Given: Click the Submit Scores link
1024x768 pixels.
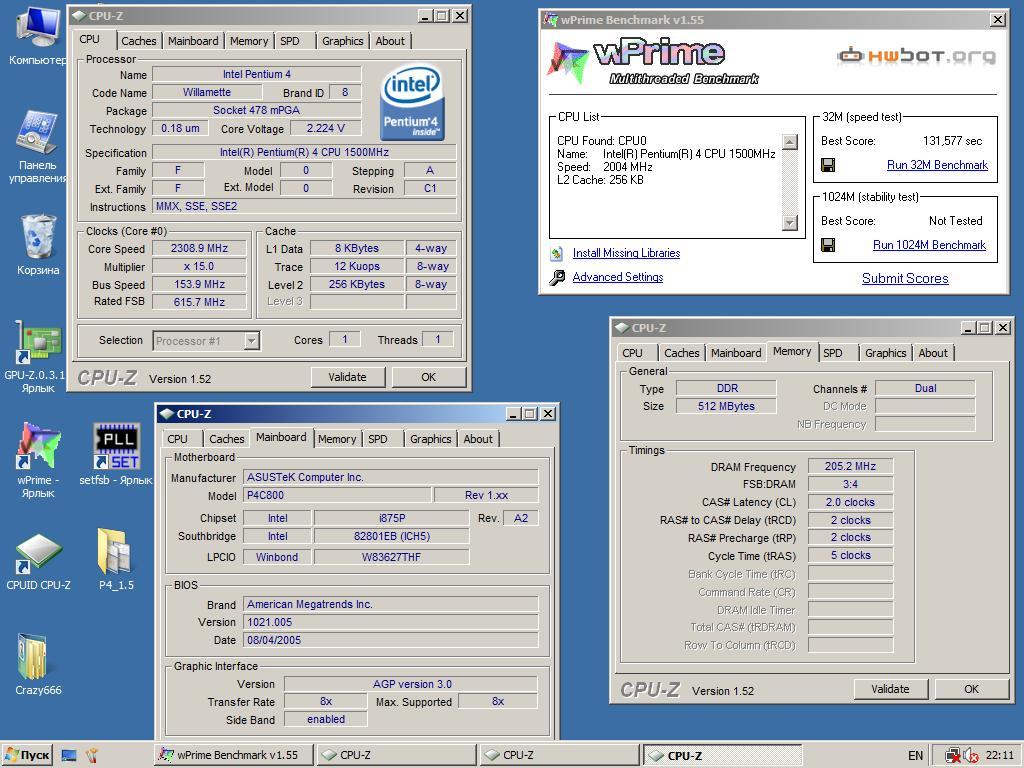Looking at the screenshot, I should pos(905,278).
